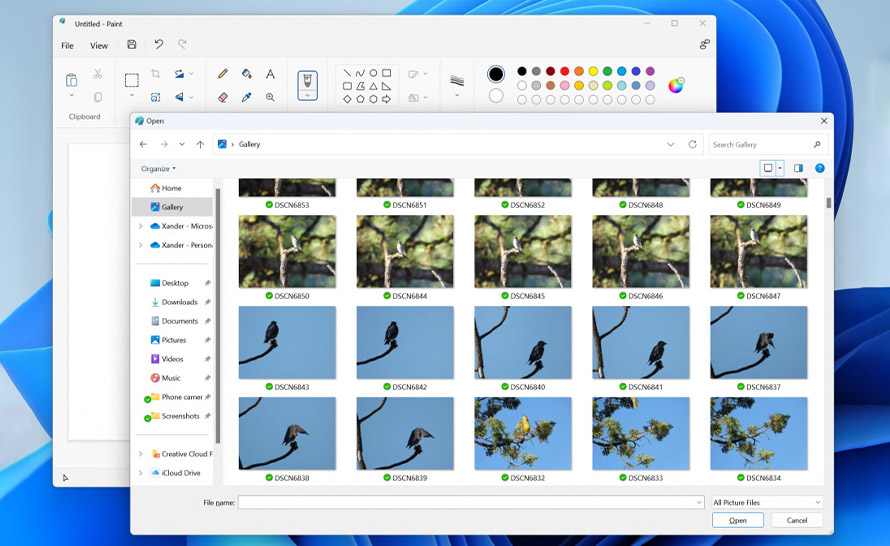Click the Crop icon in Paint

point(156,74)
